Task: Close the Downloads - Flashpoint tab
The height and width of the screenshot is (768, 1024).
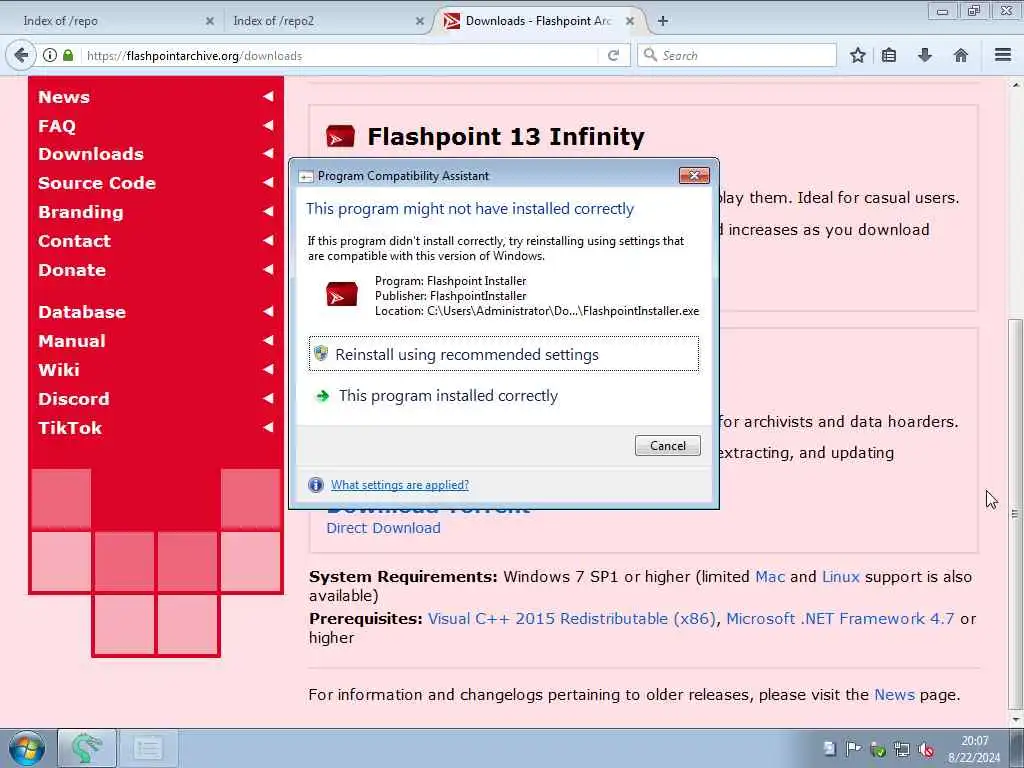Action: click(630, 21)
